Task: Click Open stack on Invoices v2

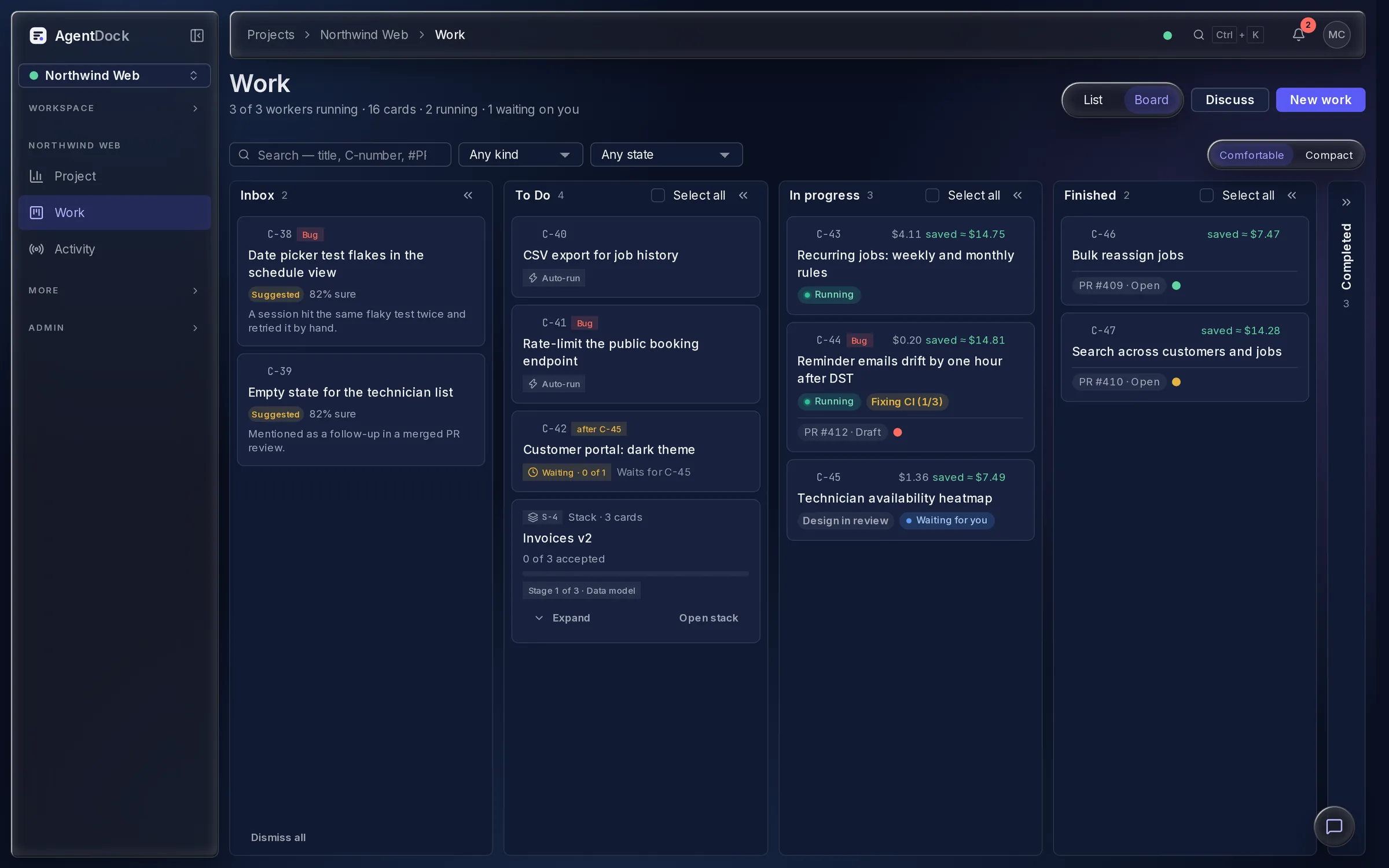Action: tap(708, 618)
